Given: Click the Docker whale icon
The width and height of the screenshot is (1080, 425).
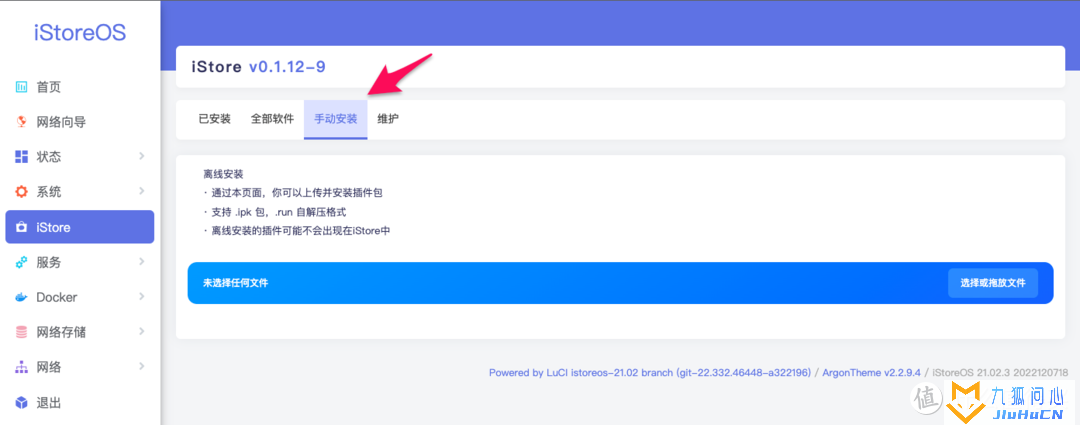Looking at the screenshot, I should [x=21, y=297].
